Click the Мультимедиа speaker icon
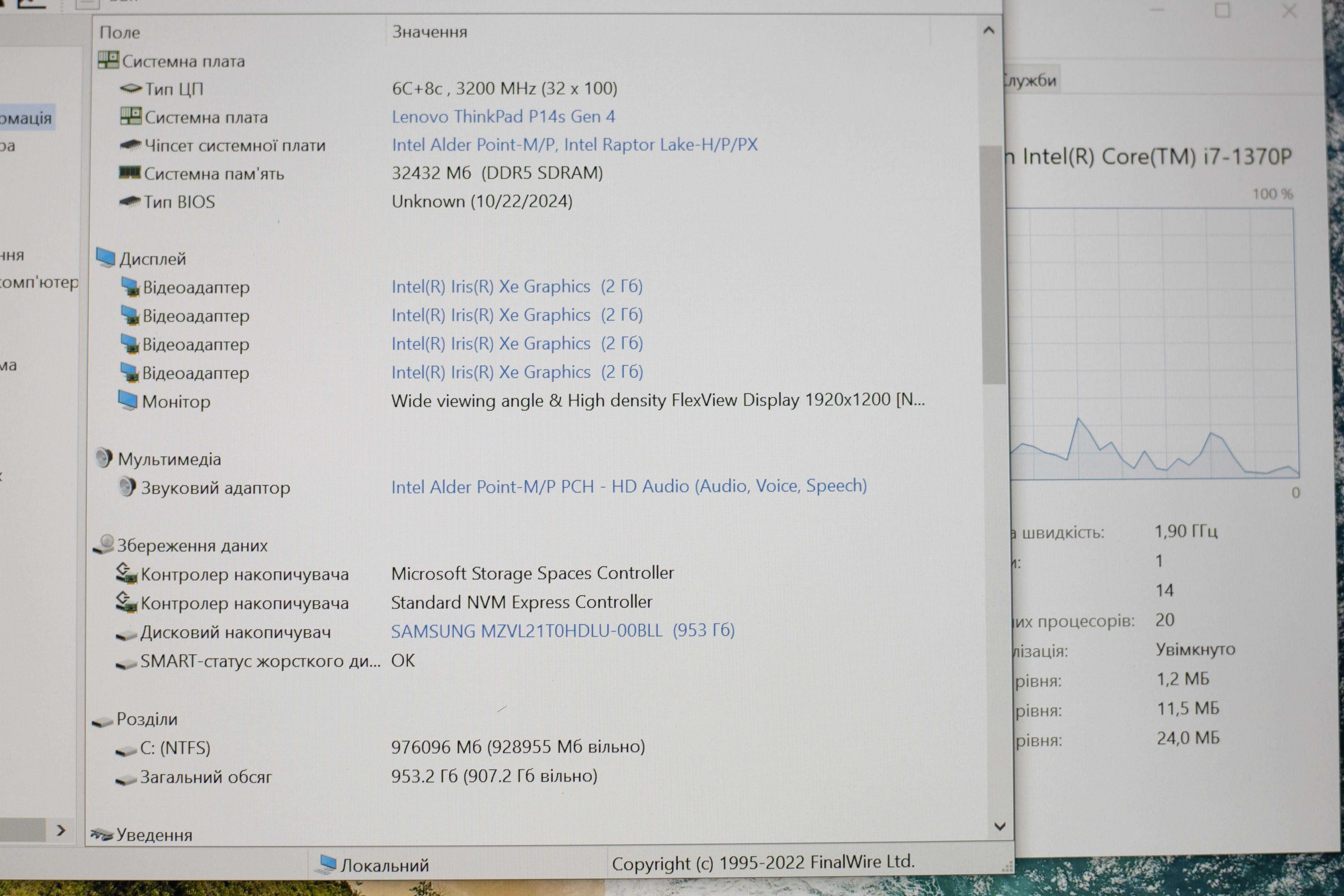This screenshot has height=896, width=1344. pyautogui.click(x=104, y=458)
